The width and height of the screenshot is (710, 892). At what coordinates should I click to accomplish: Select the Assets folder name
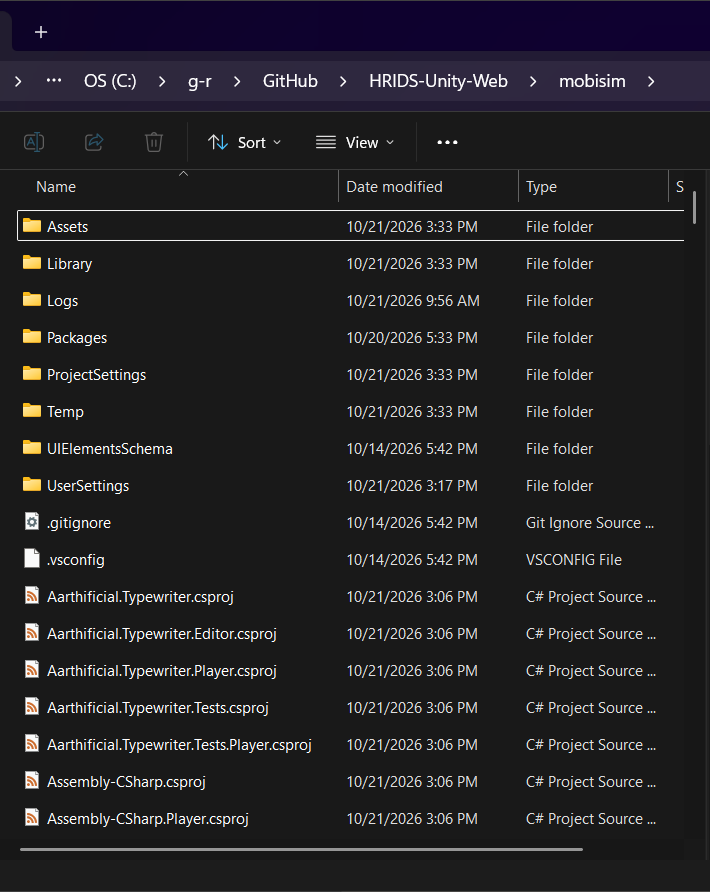pyautogui.click(x=68, y=226)
